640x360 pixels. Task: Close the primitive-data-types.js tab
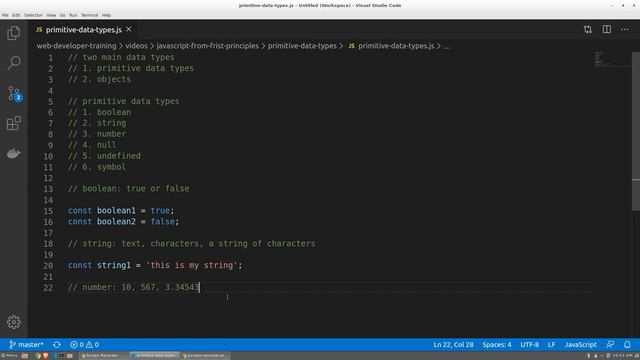[129, 29]
